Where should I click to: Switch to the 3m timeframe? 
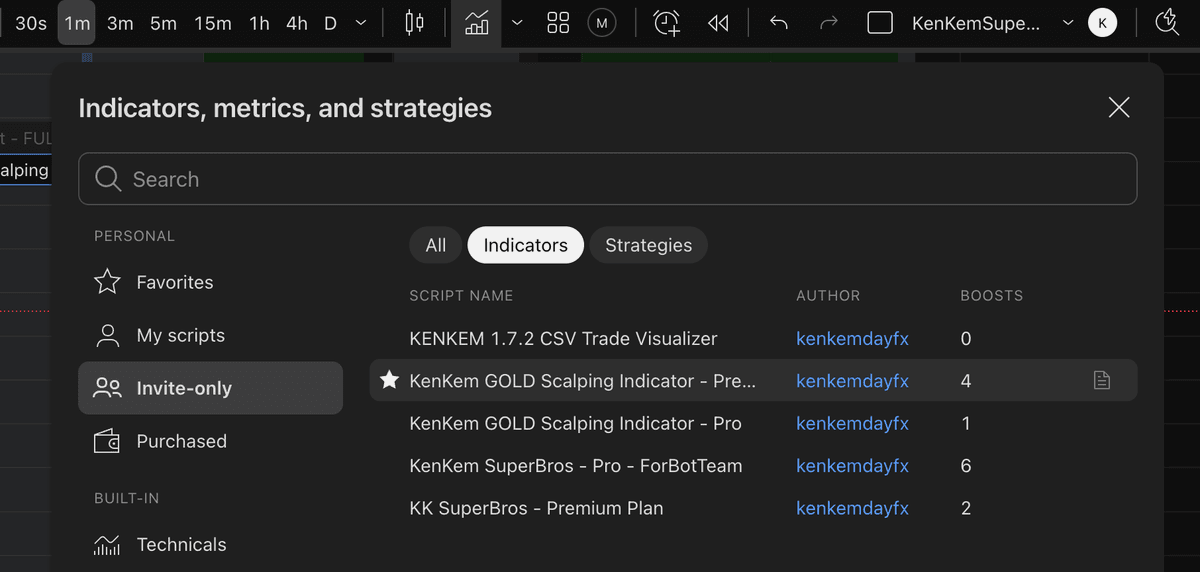point(120,23)
